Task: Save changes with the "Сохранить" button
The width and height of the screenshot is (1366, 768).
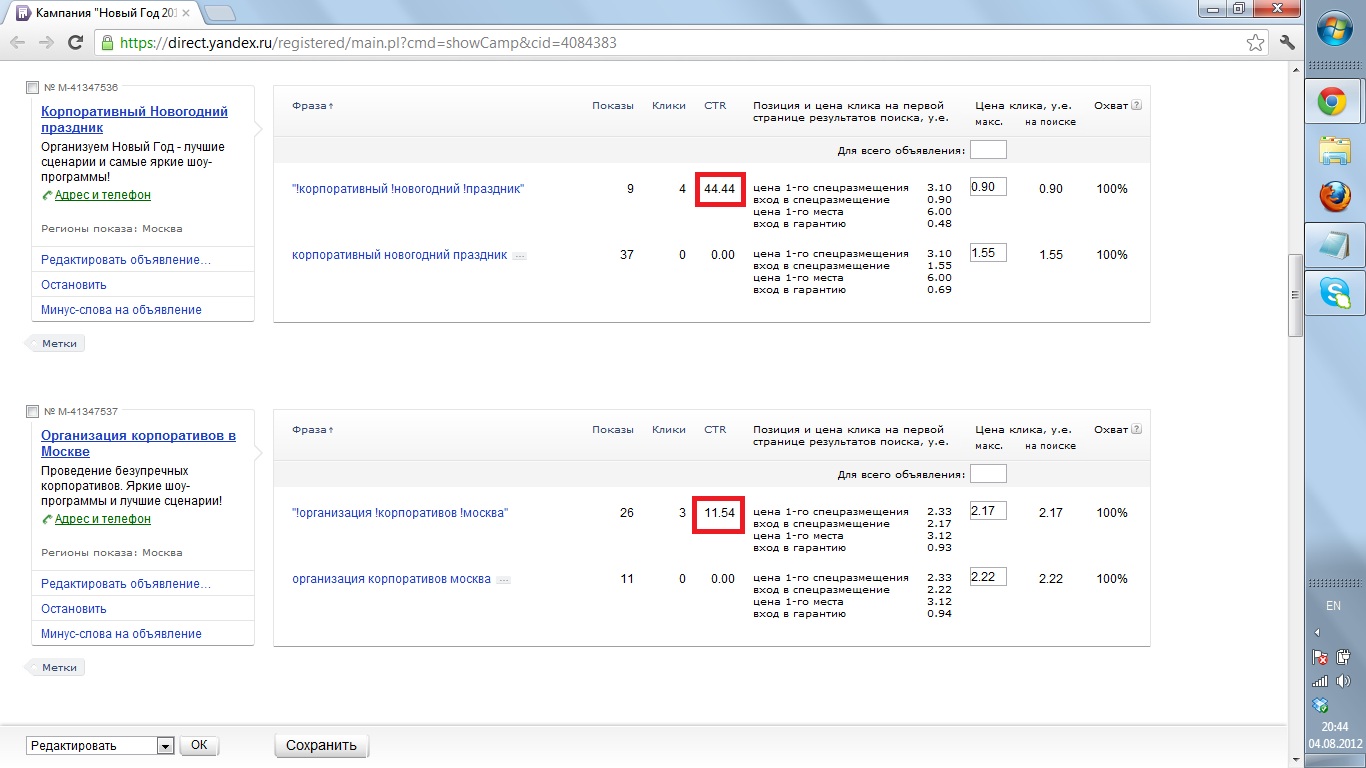Action: [x=322, y=746]
